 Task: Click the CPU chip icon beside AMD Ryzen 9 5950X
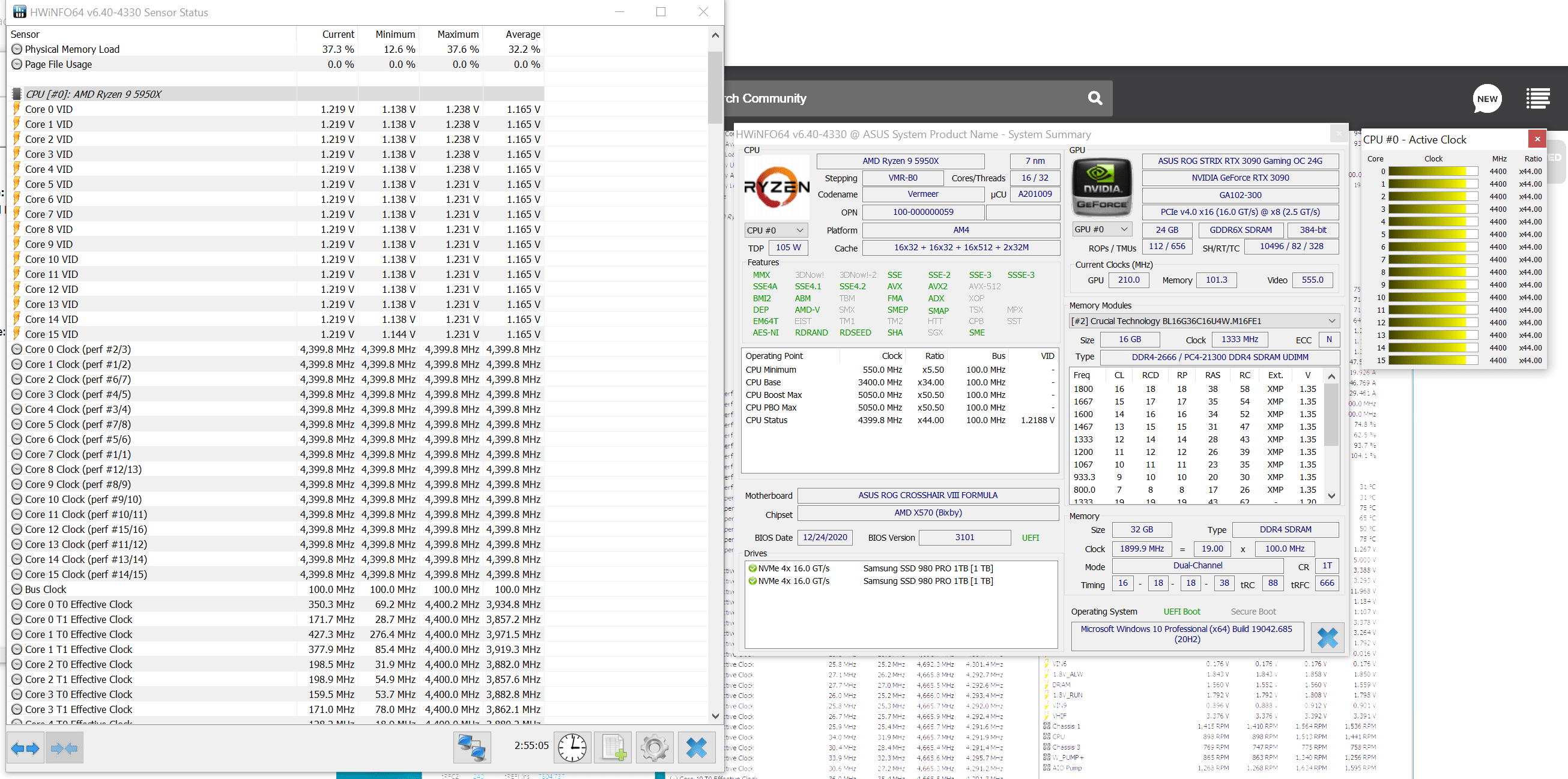(x=17, y=94)
